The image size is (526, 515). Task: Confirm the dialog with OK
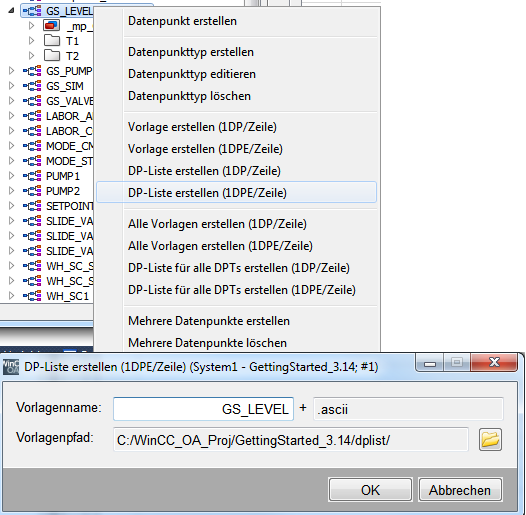tap(370, 490)
